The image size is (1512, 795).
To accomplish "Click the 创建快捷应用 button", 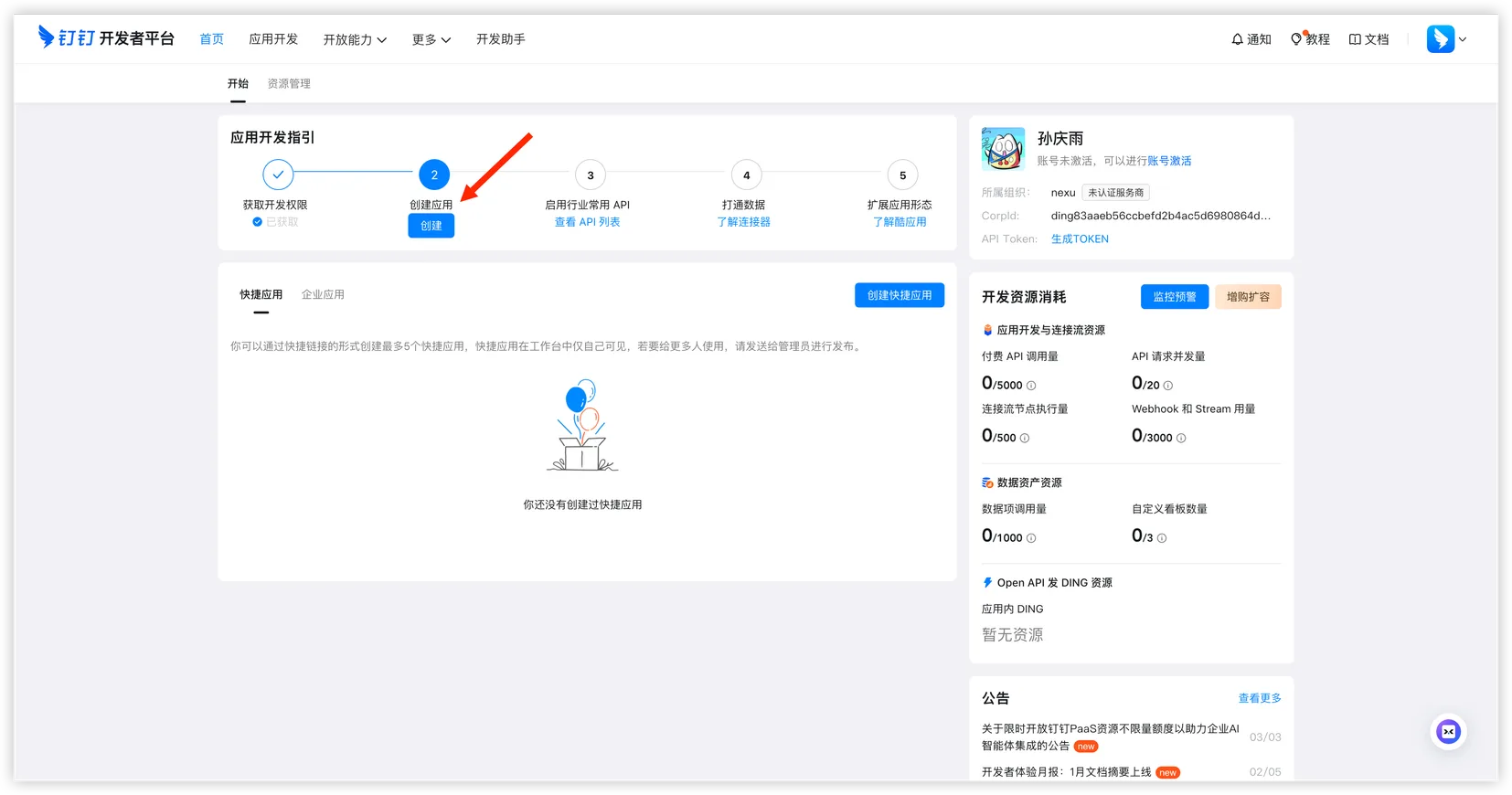I will pyautogui.click(x=900, y=295).
